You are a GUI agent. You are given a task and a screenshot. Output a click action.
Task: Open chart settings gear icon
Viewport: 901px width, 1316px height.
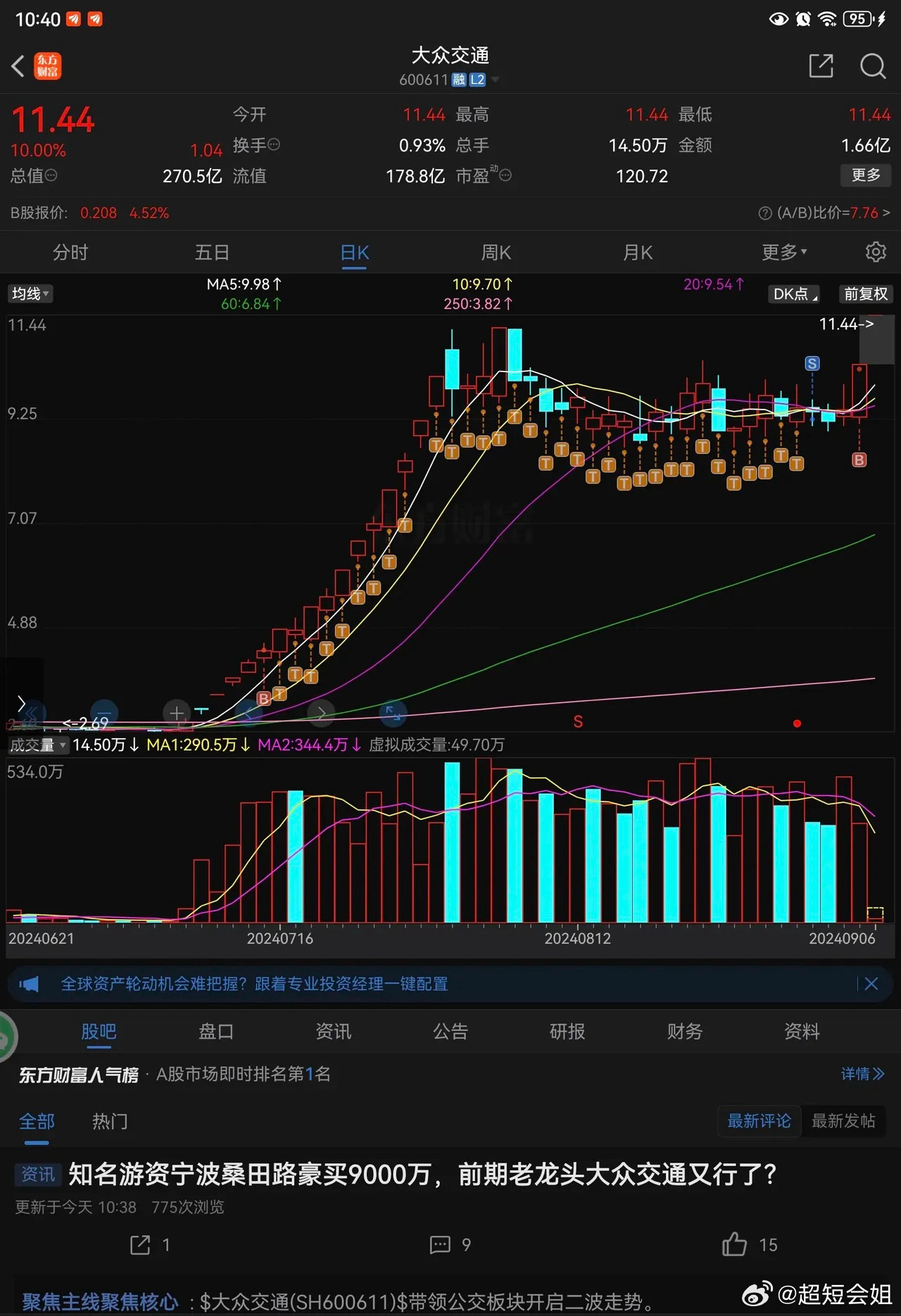pos(876,252)
